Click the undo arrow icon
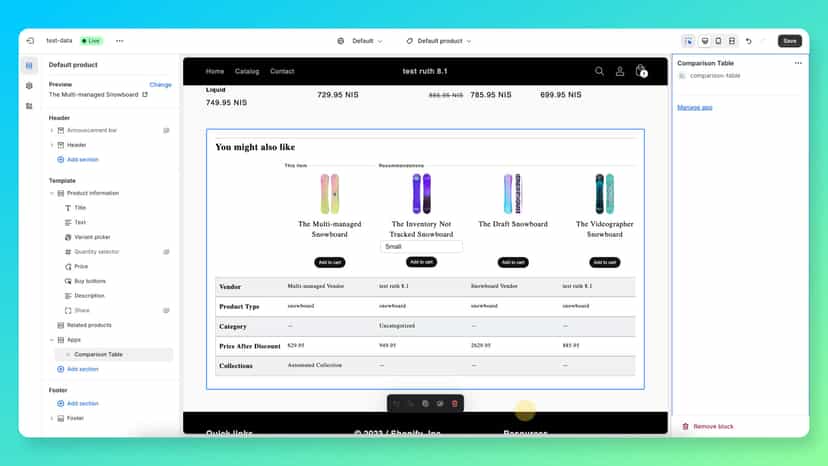The height and width of the screenshot is (466, 828). (748, 41)
